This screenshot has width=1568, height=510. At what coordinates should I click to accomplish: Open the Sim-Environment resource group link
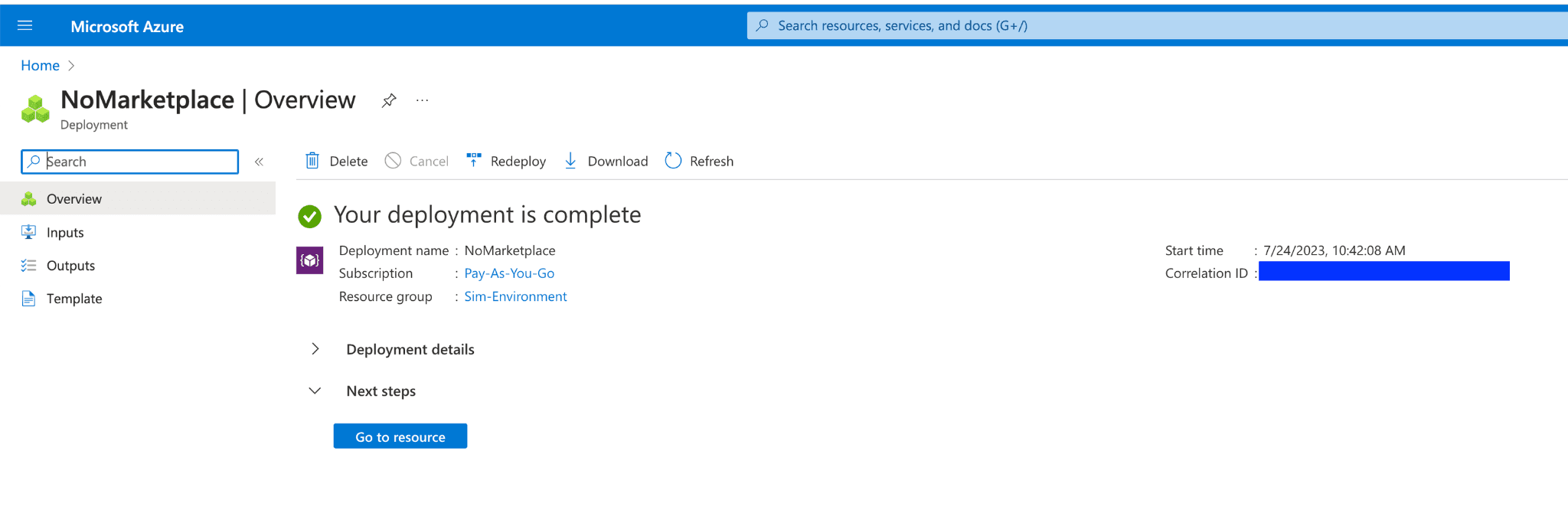click(515, 296)
